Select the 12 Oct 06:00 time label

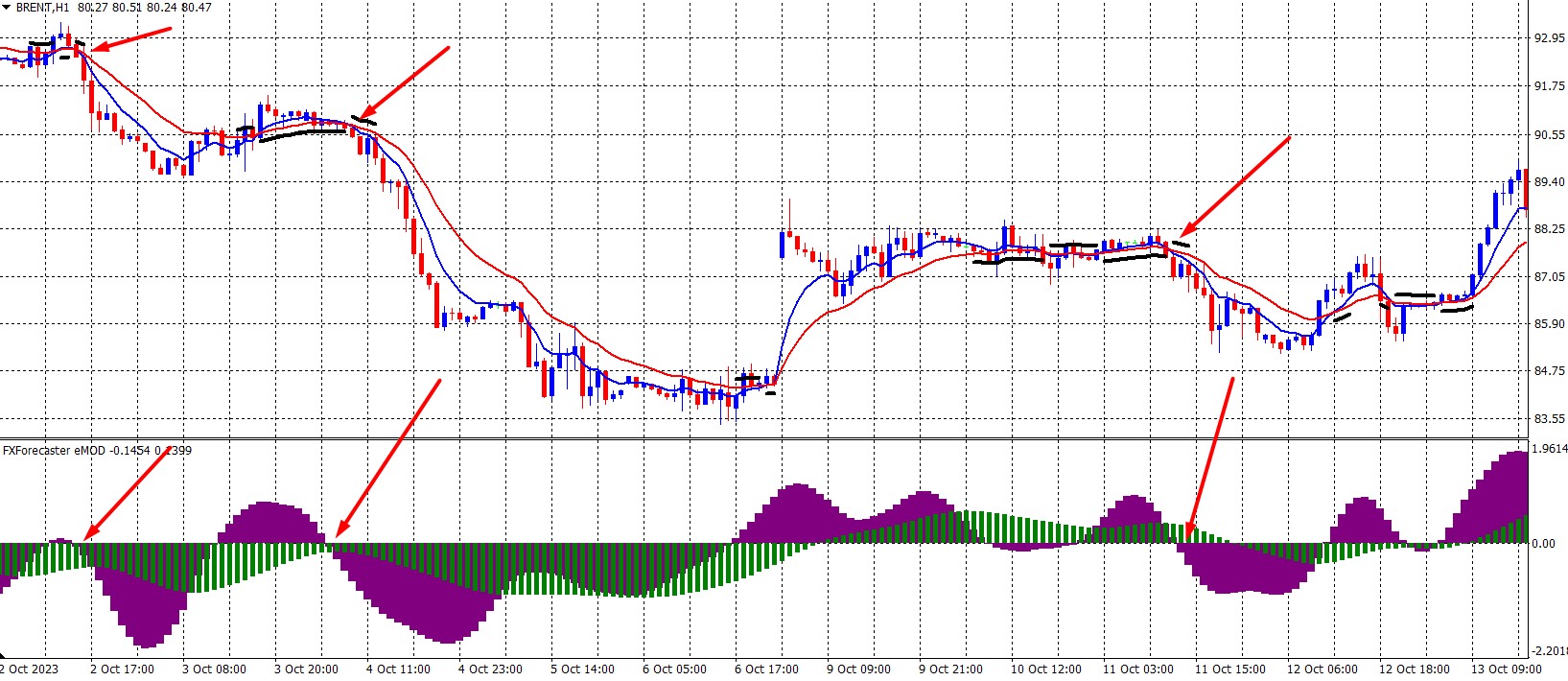(1322, 669)
